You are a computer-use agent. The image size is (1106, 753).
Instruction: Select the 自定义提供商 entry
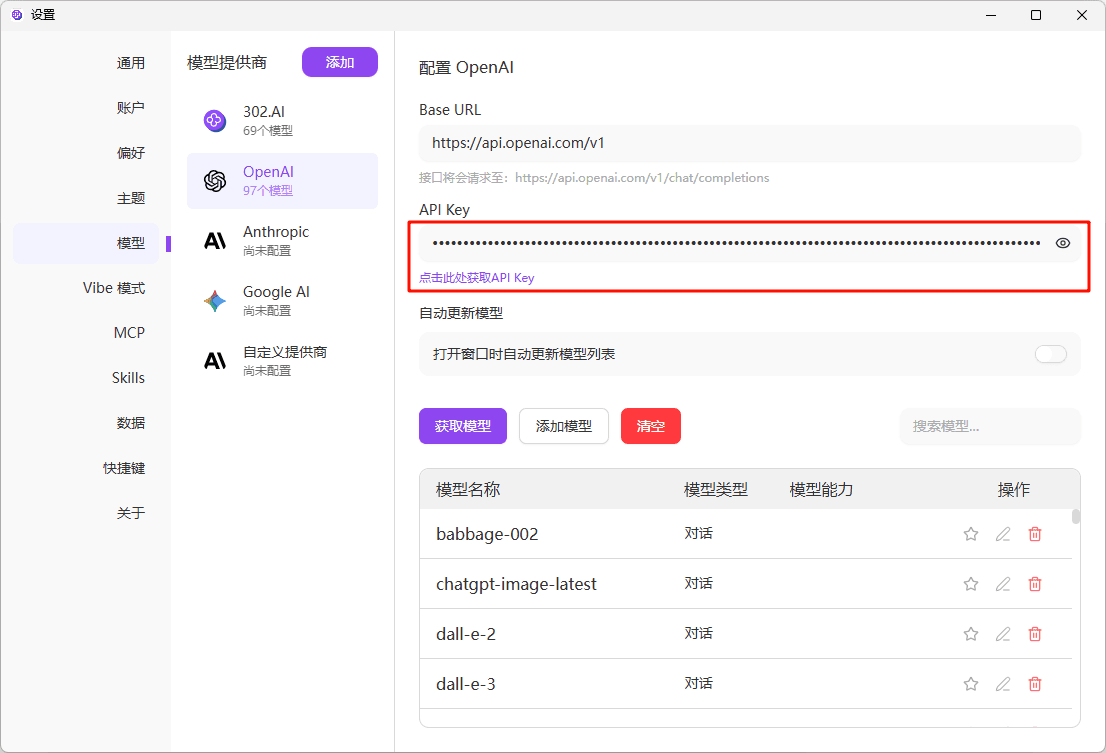pos(282,361)
